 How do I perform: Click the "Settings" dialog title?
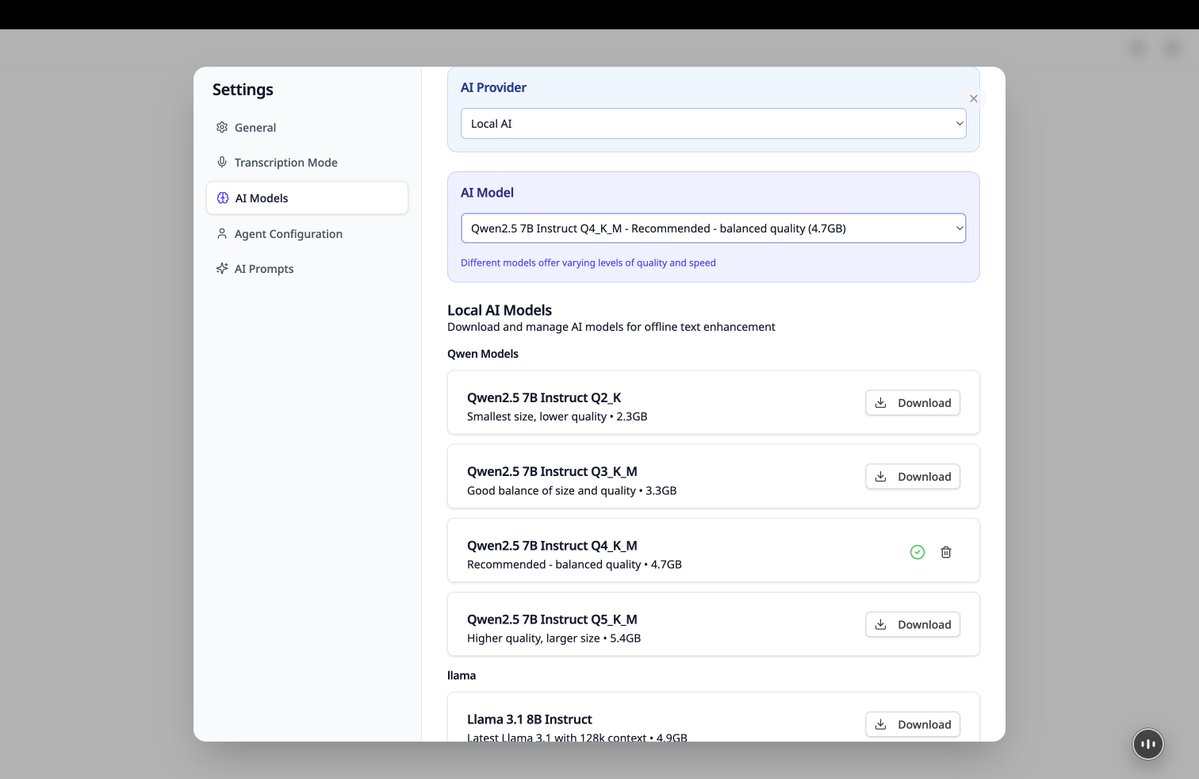(x=242, y=89)
